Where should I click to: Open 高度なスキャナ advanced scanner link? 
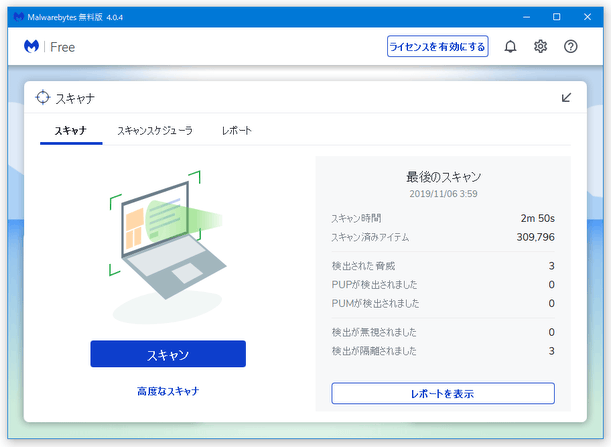pyautogui.click(x=168, y=391)
